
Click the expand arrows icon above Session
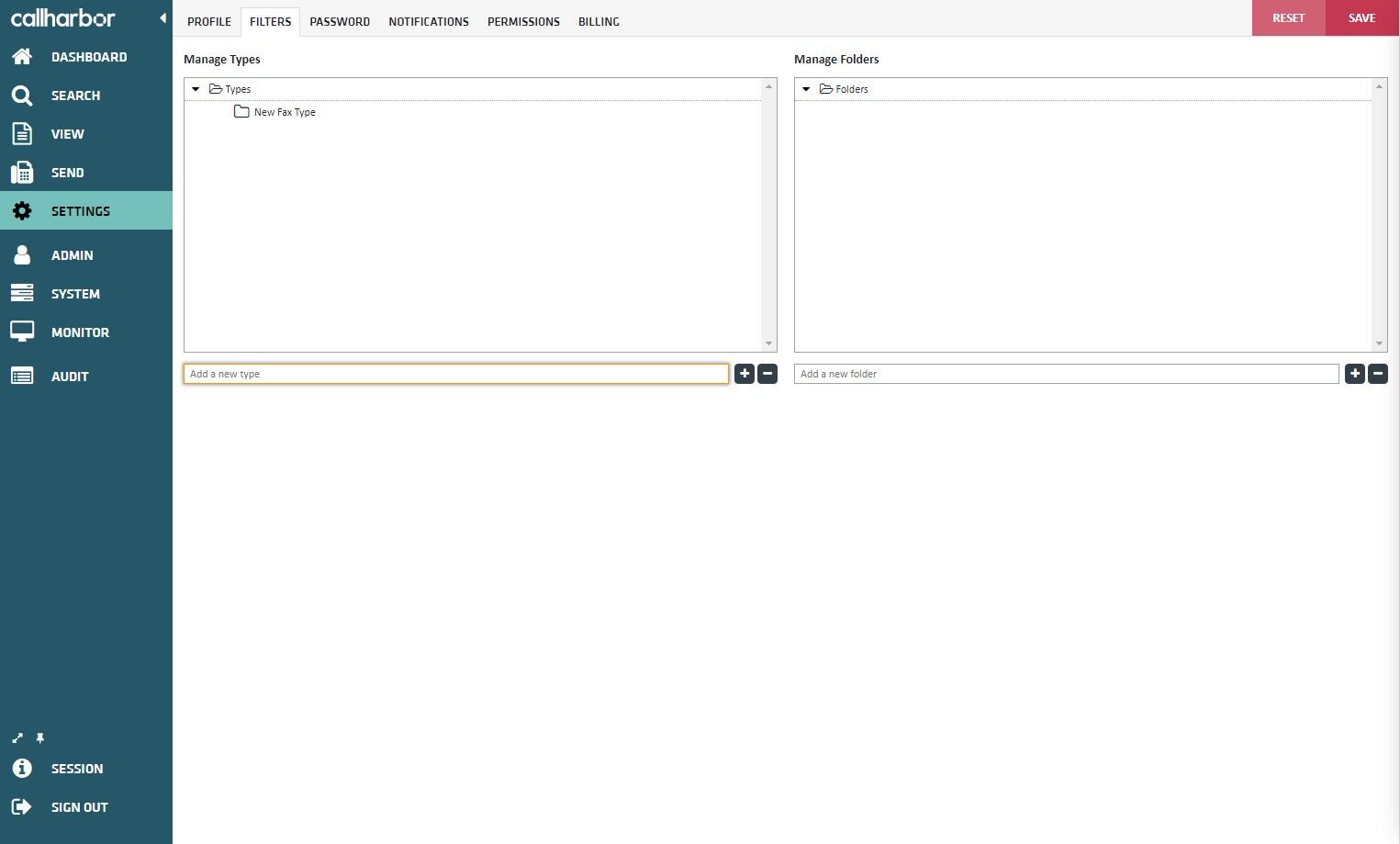17,738
